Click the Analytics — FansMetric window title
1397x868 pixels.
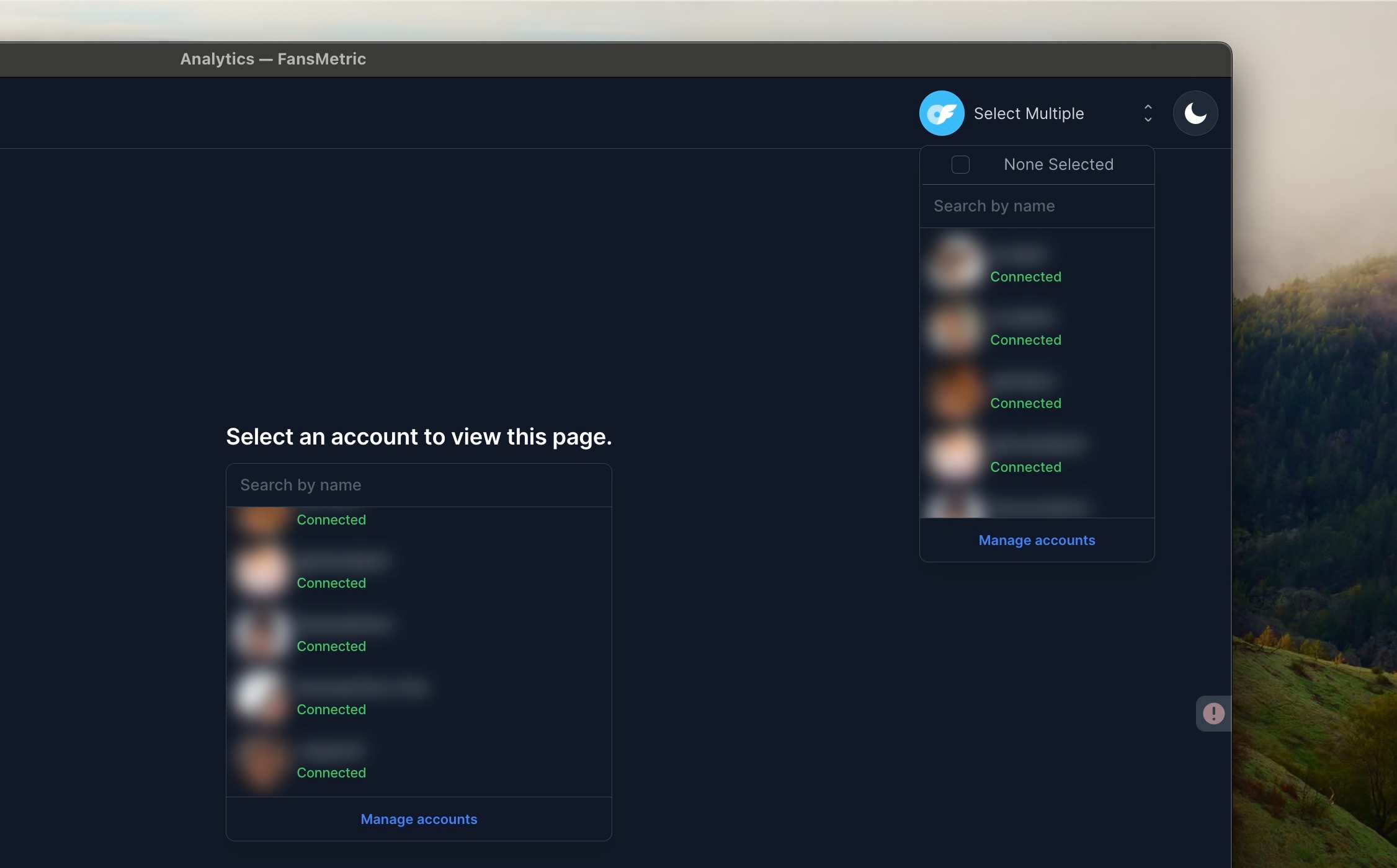[273, 59]
